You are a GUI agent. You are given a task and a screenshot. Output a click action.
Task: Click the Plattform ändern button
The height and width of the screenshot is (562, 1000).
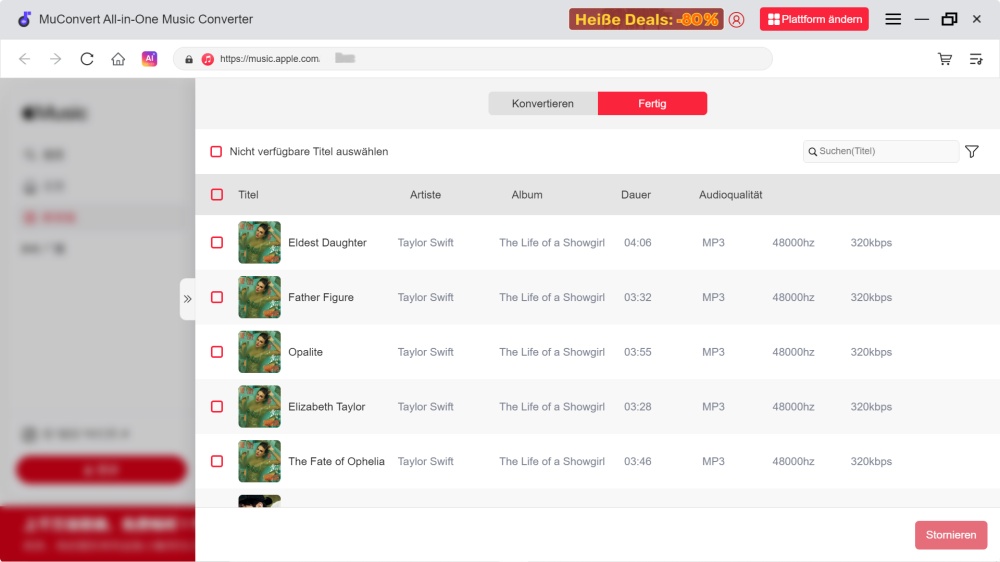point(814,19)
